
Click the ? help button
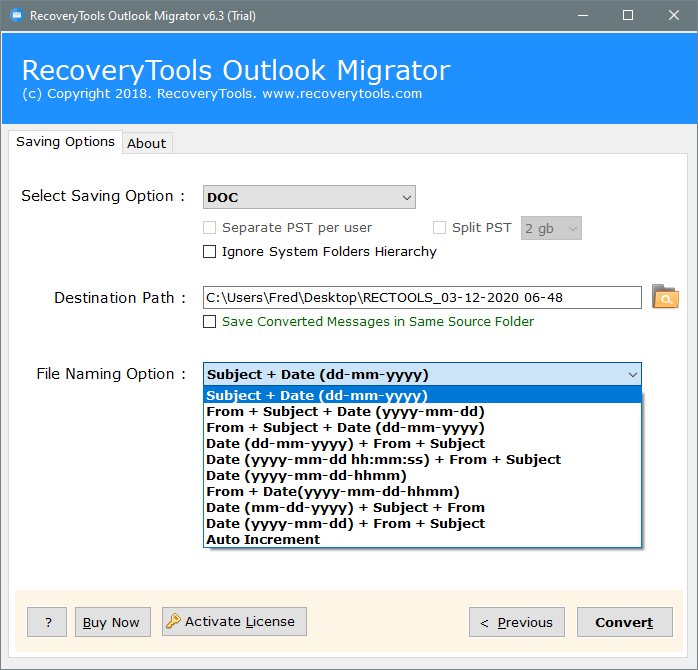pyautogui.click(x=47, y=622)
